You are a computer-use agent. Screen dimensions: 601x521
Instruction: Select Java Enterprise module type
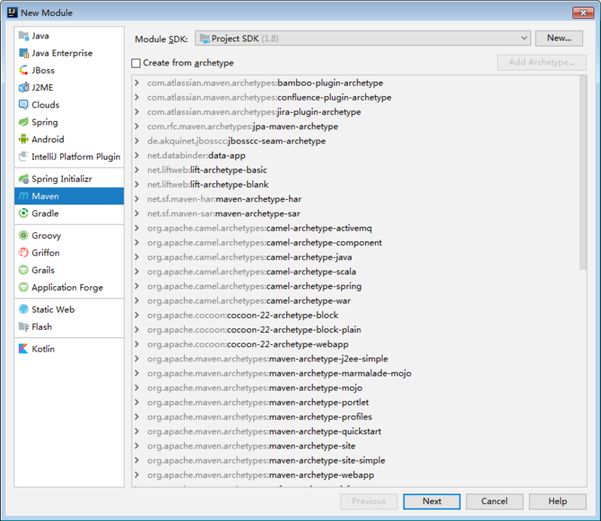click(x=69, y=53)
